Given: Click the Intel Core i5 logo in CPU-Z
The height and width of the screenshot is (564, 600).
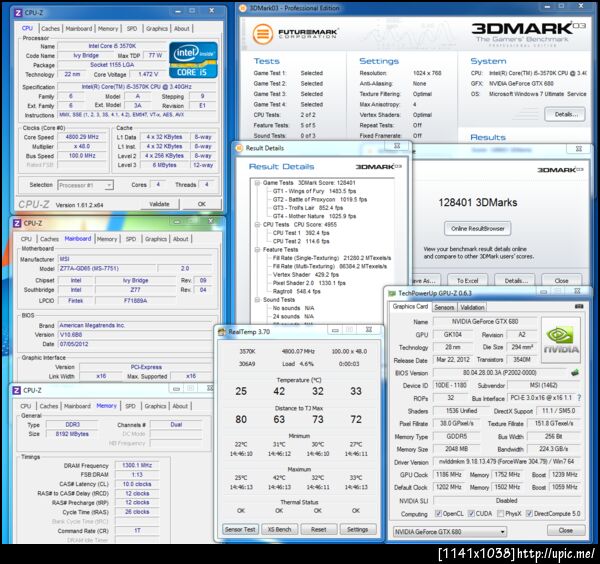Looking at the screenshot, I should (193, 60).
